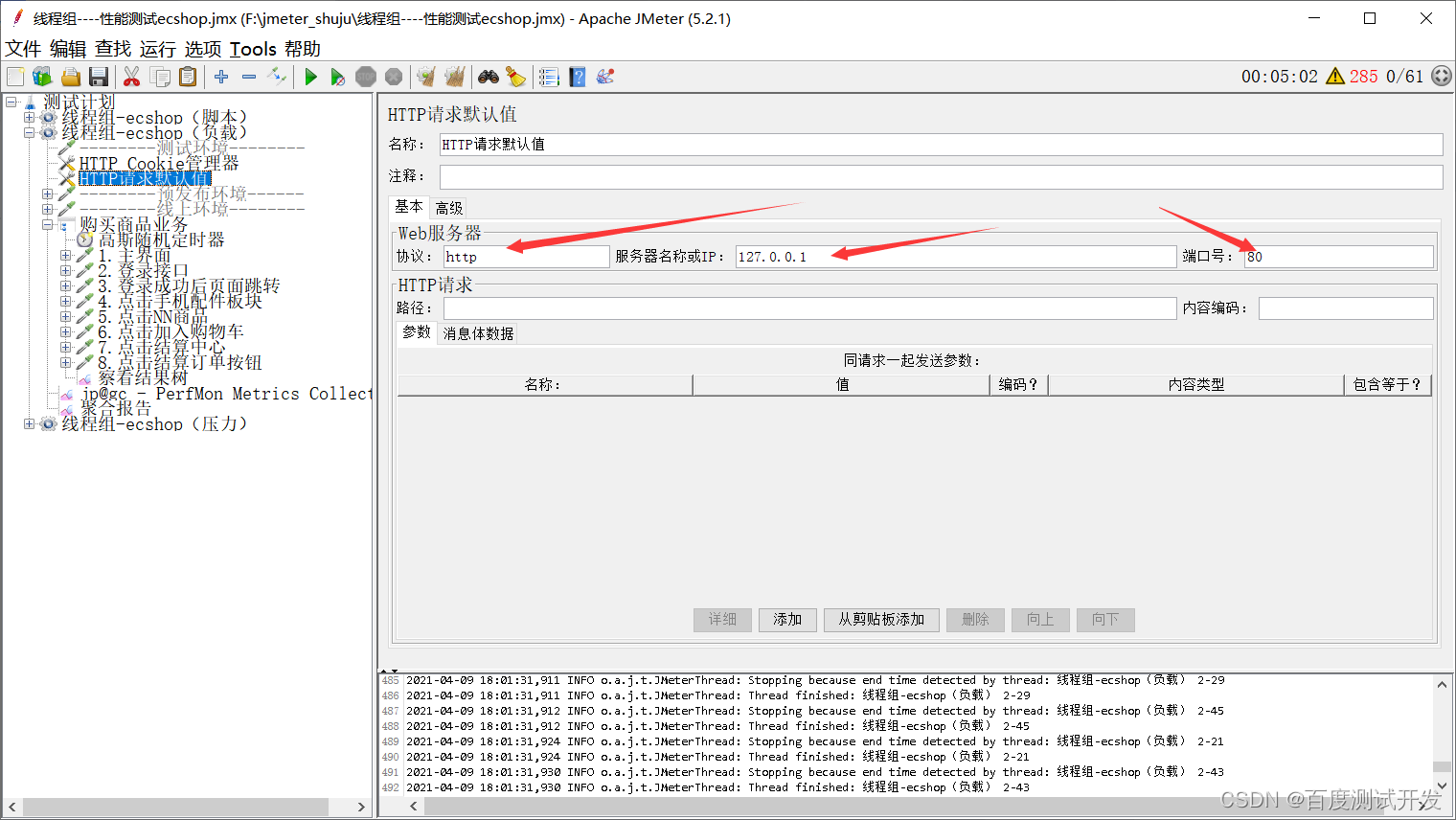Viewport: 1456px width, 820px height.
Task: Click the plugins manager feather icon
Action: pyautogui.click(x=604, y=77)
